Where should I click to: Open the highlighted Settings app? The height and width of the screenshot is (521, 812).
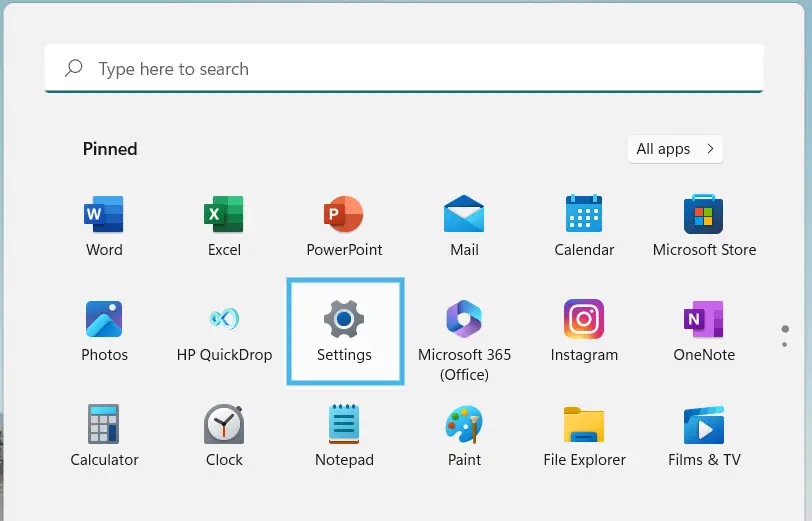(345, 331)
